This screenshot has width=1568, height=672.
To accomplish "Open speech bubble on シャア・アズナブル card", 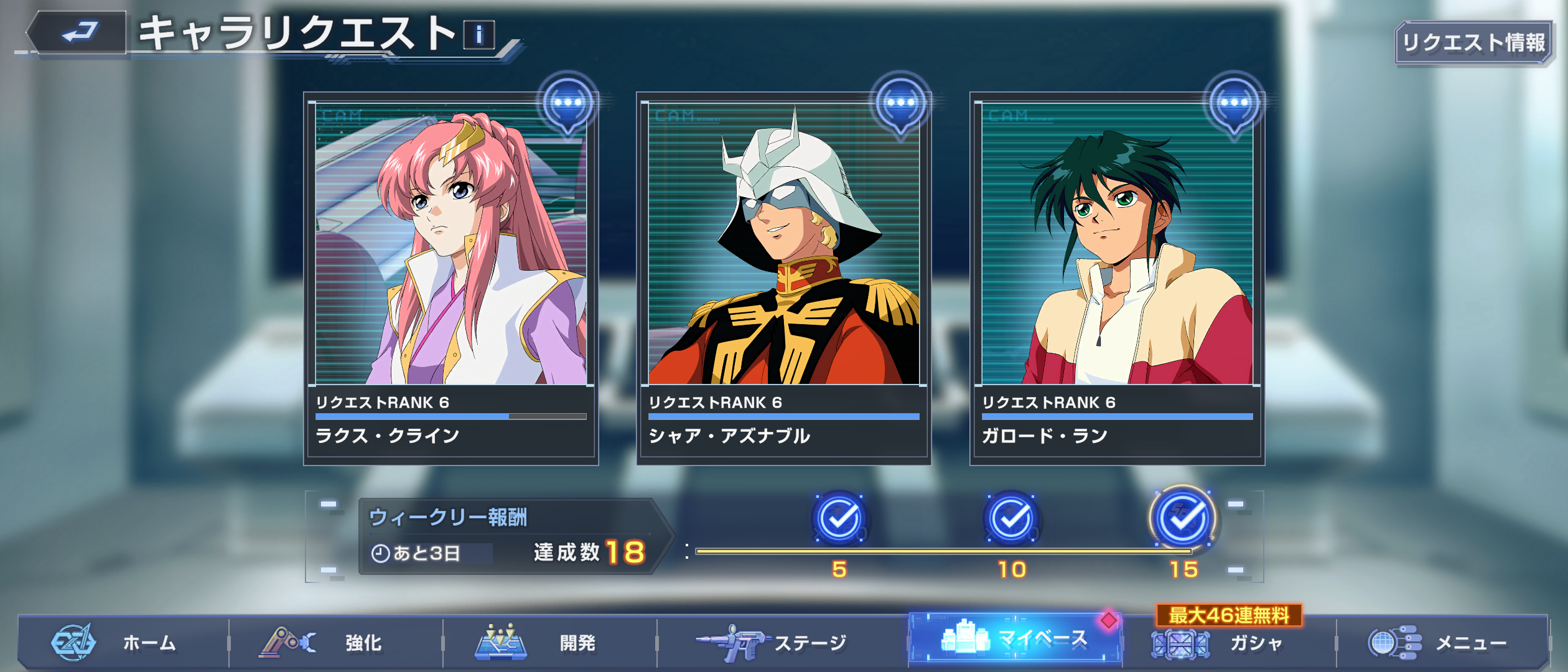I will click(901, 105).
